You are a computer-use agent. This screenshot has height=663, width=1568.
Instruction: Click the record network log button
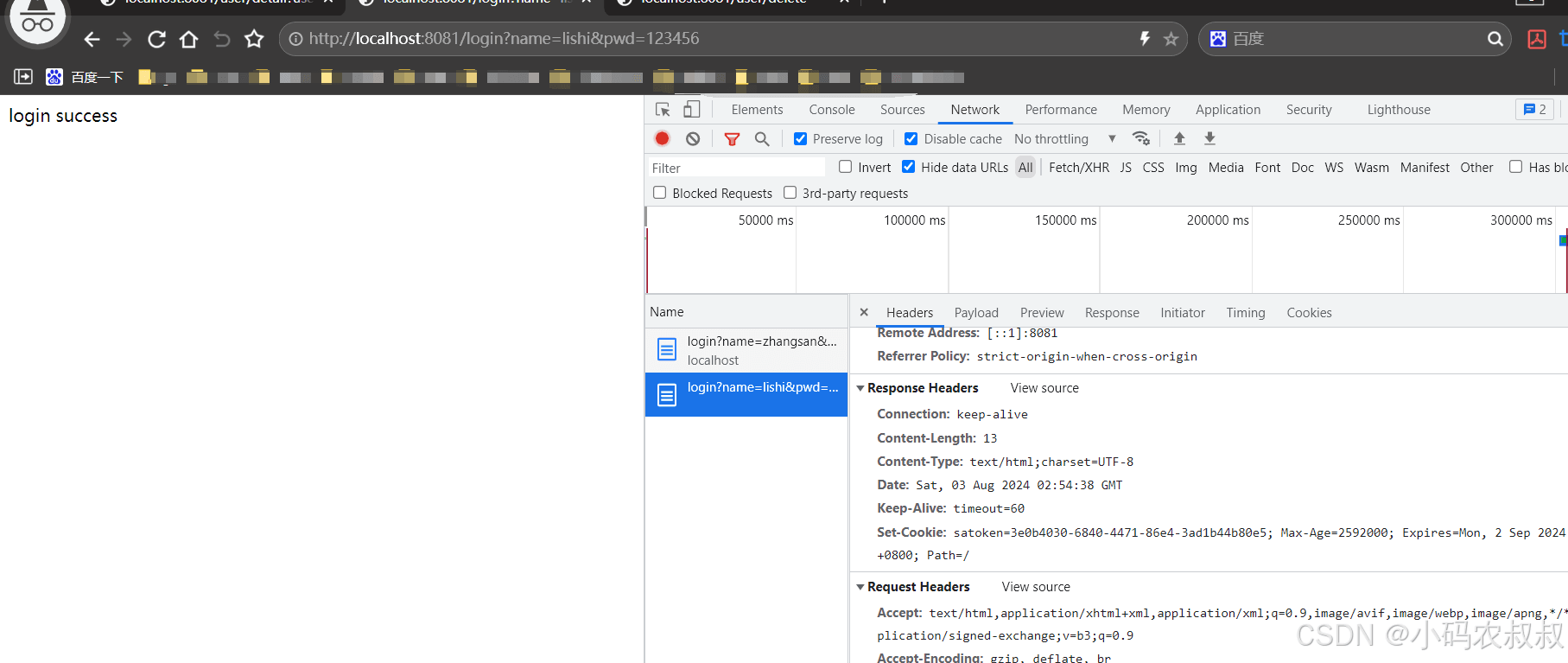pyautogui.click(x=662, y=138)
